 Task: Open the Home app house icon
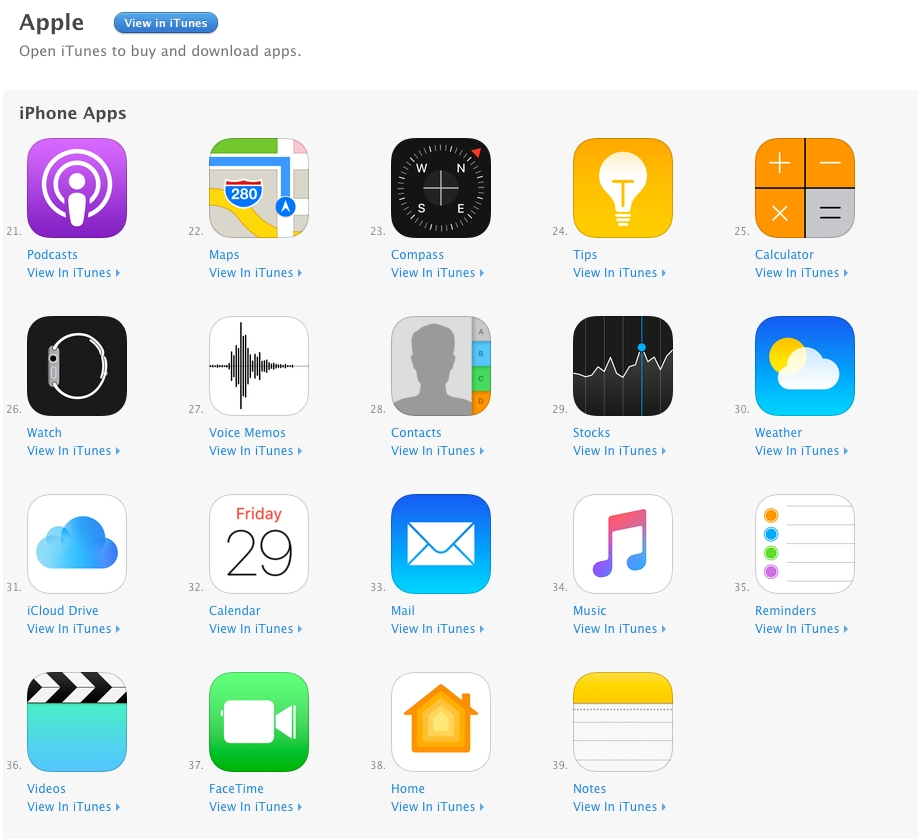tap(441, 722)
